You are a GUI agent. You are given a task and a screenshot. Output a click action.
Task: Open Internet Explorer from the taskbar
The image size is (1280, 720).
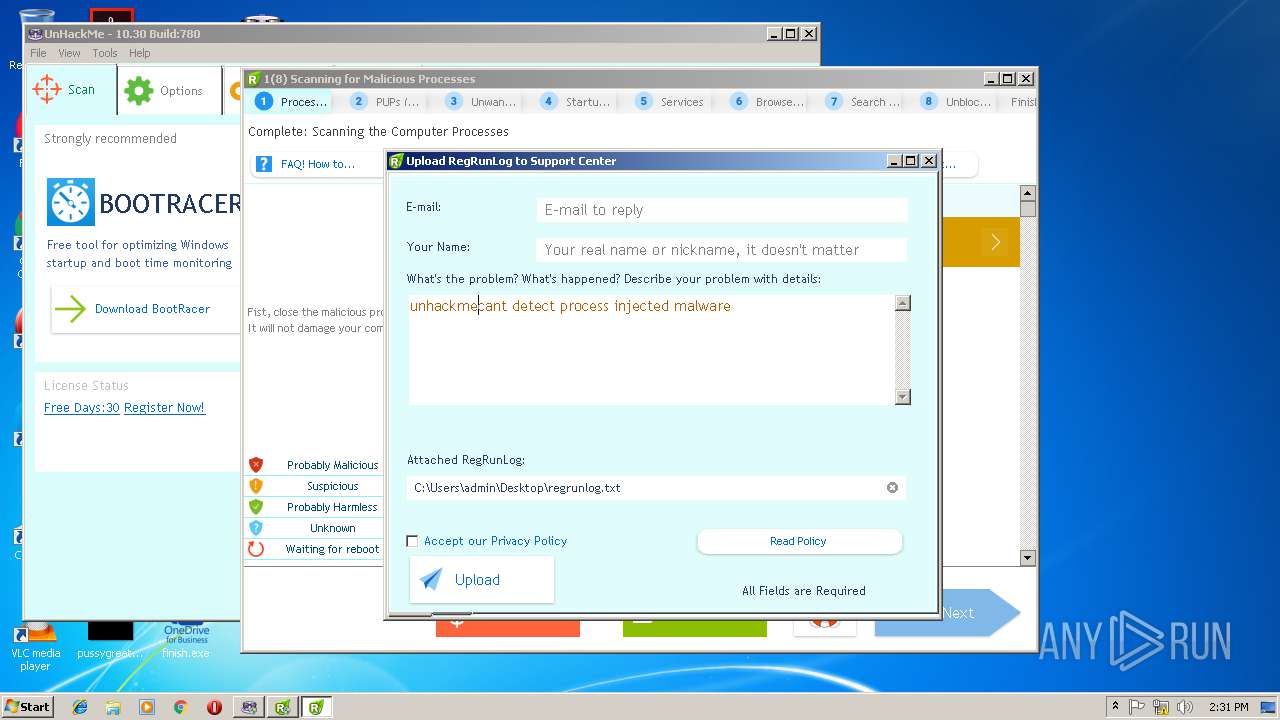[80, 707]
